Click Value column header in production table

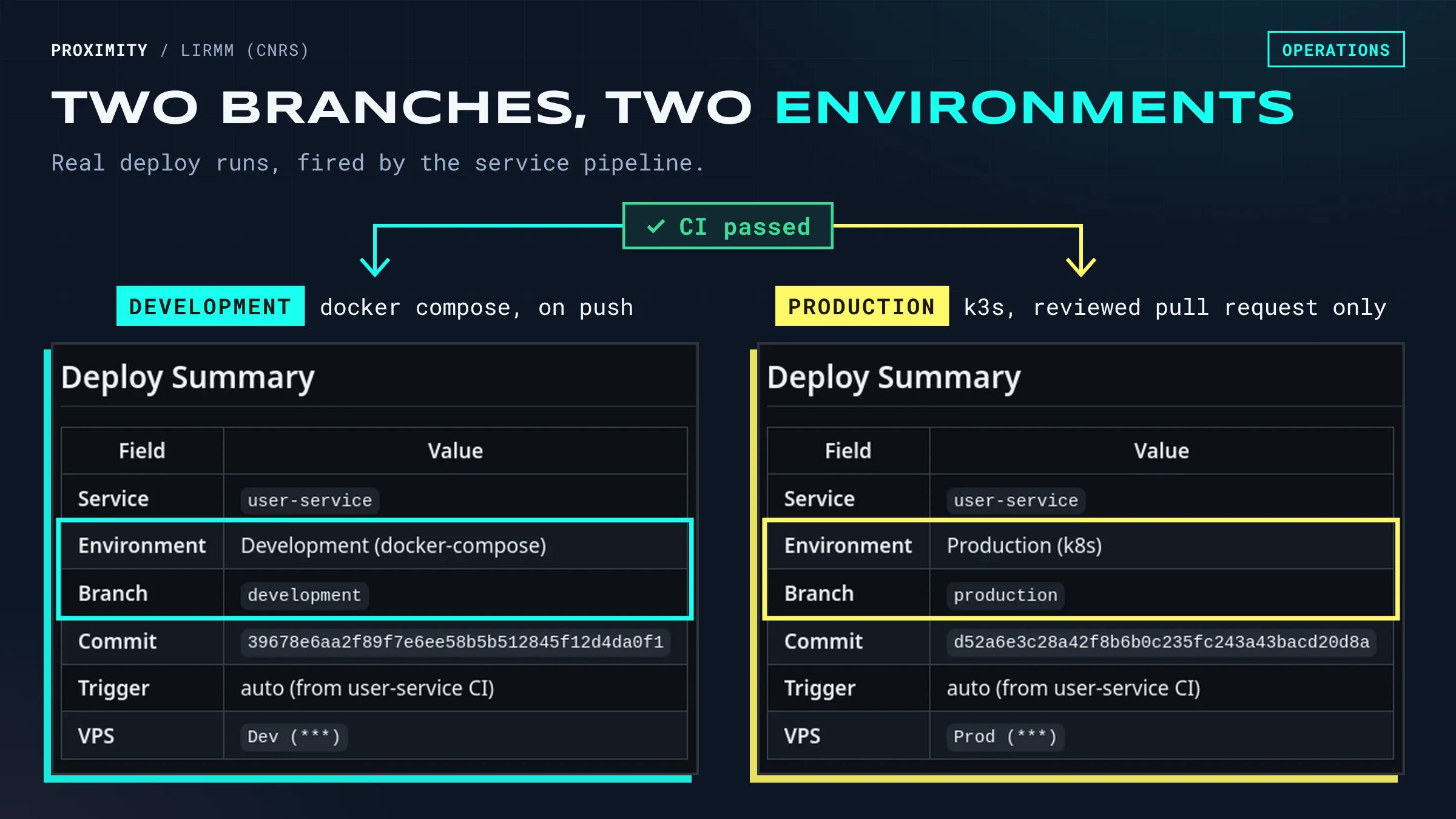1162,451
